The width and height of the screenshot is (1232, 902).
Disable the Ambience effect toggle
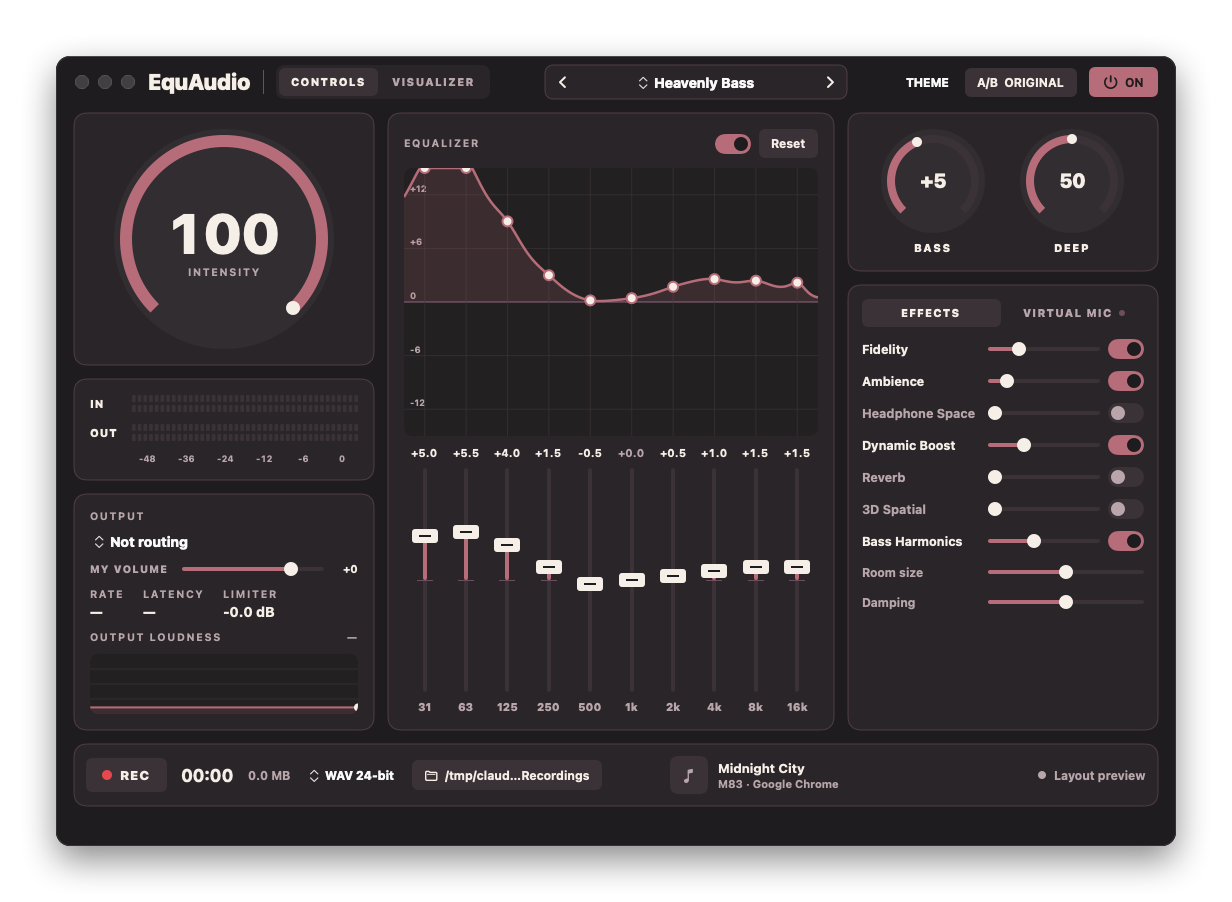(x=1125, y=381)
